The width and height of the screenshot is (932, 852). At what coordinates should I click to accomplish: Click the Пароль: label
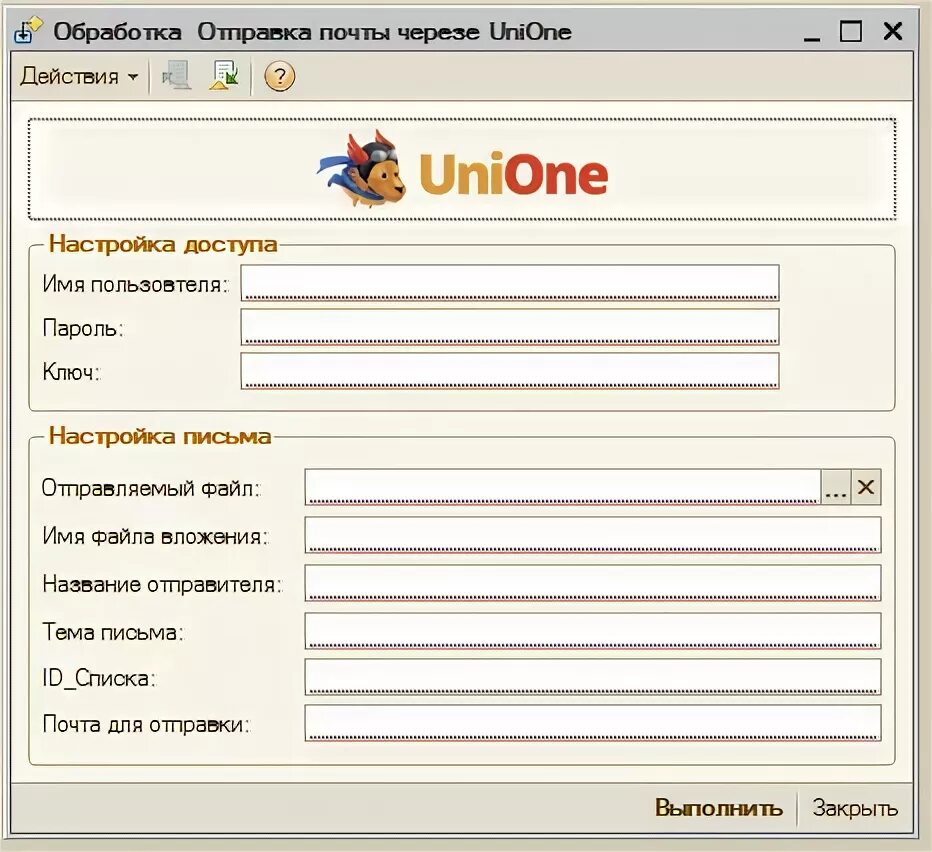pyautogui.click(x=83, y=328)
